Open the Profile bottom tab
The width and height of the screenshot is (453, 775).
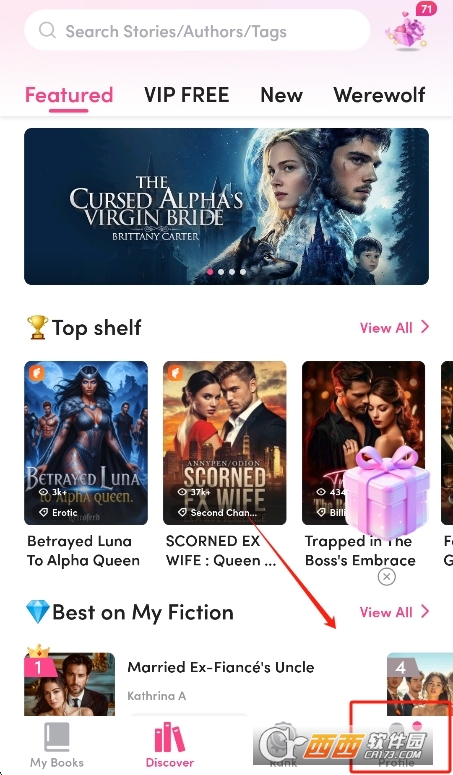(396, 745)
